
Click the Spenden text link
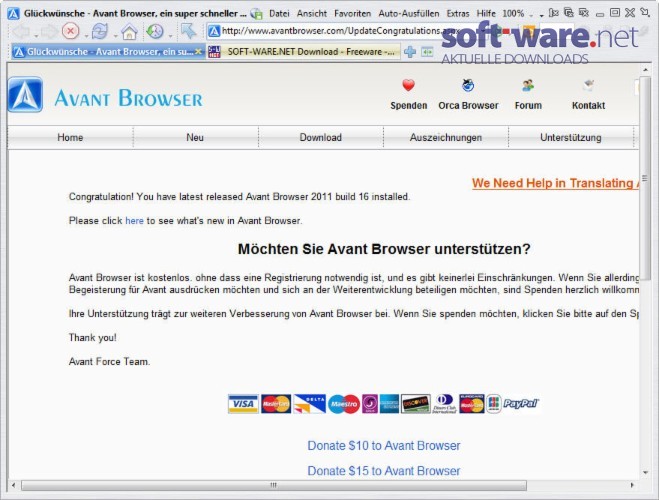coord(409,105)
